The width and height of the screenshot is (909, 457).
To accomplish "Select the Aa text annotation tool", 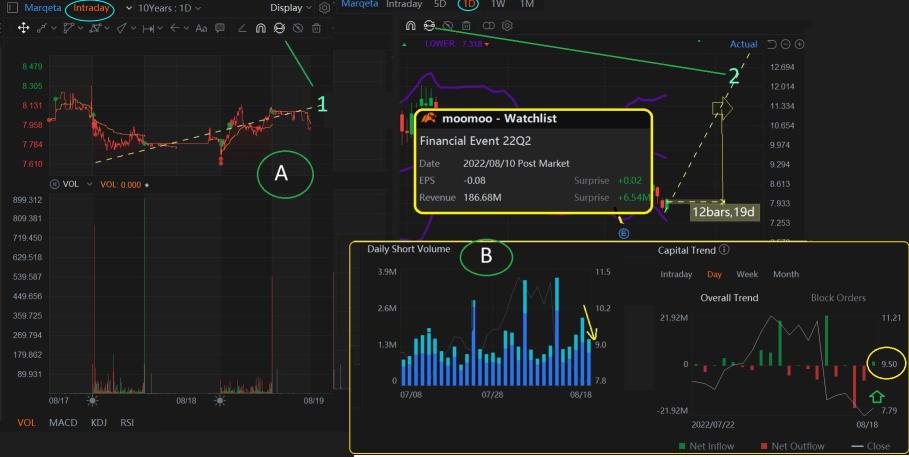I will coord(201,28).
